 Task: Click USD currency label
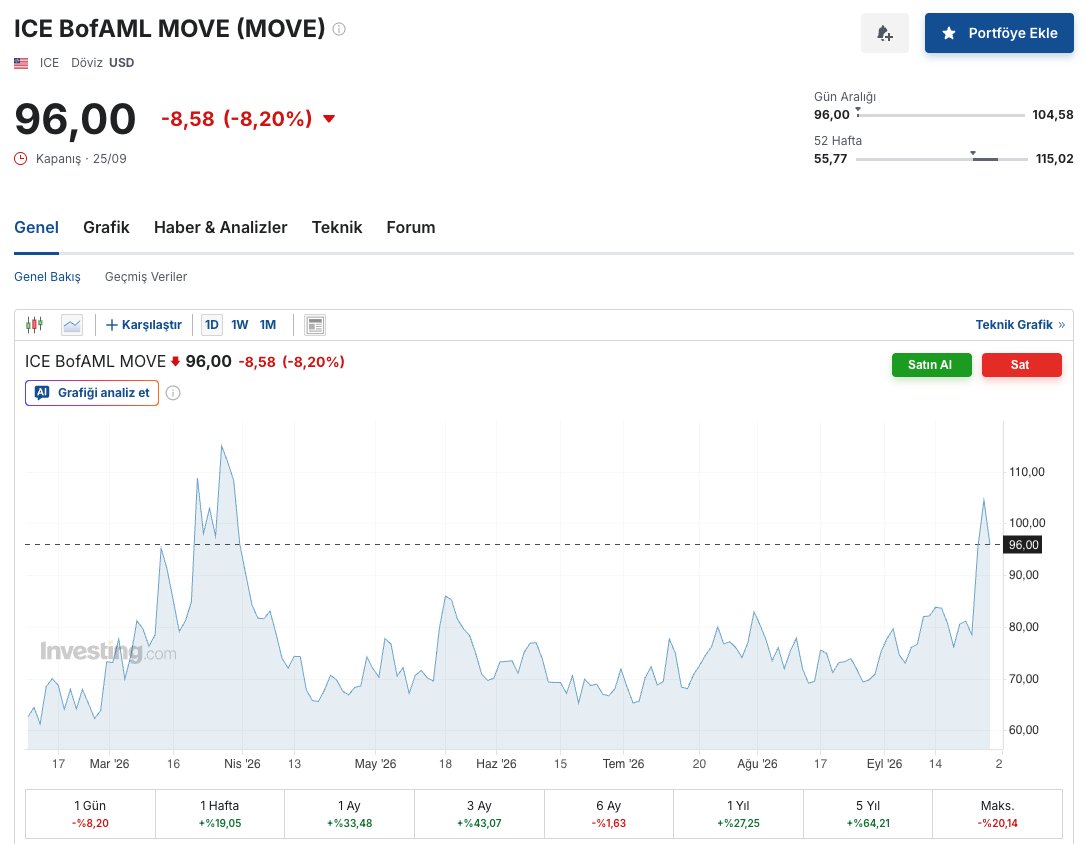(x=121, y=63)
